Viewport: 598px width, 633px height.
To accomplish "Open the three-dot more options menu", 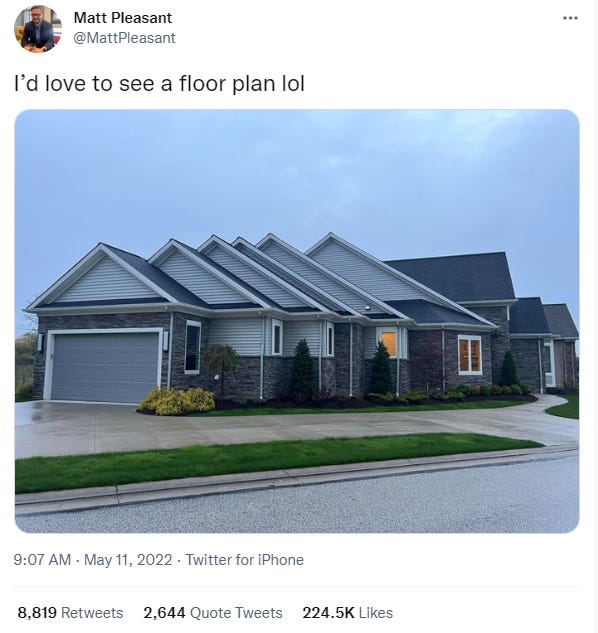I will click(x=570, y=18).
